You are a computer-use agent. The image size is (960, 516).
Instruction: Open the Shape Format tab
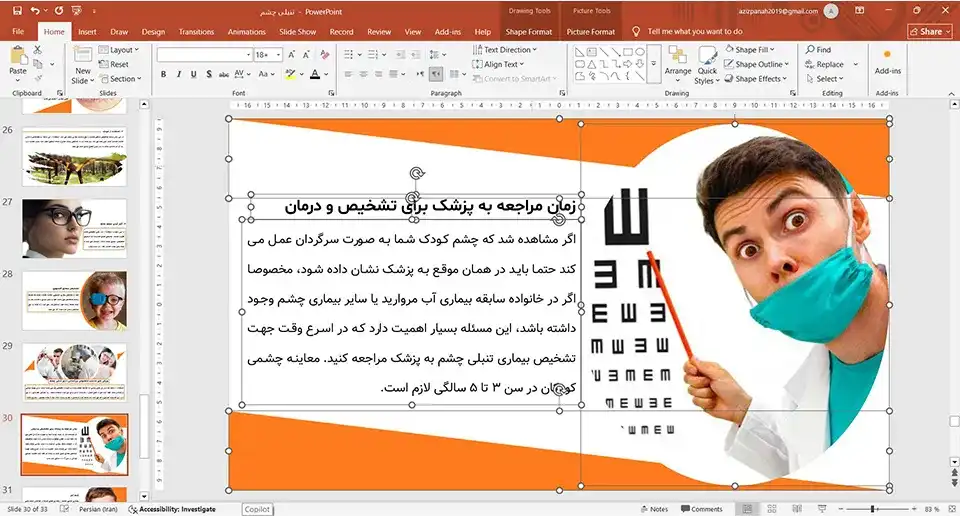pyautogui.click(x=528, y=32)
